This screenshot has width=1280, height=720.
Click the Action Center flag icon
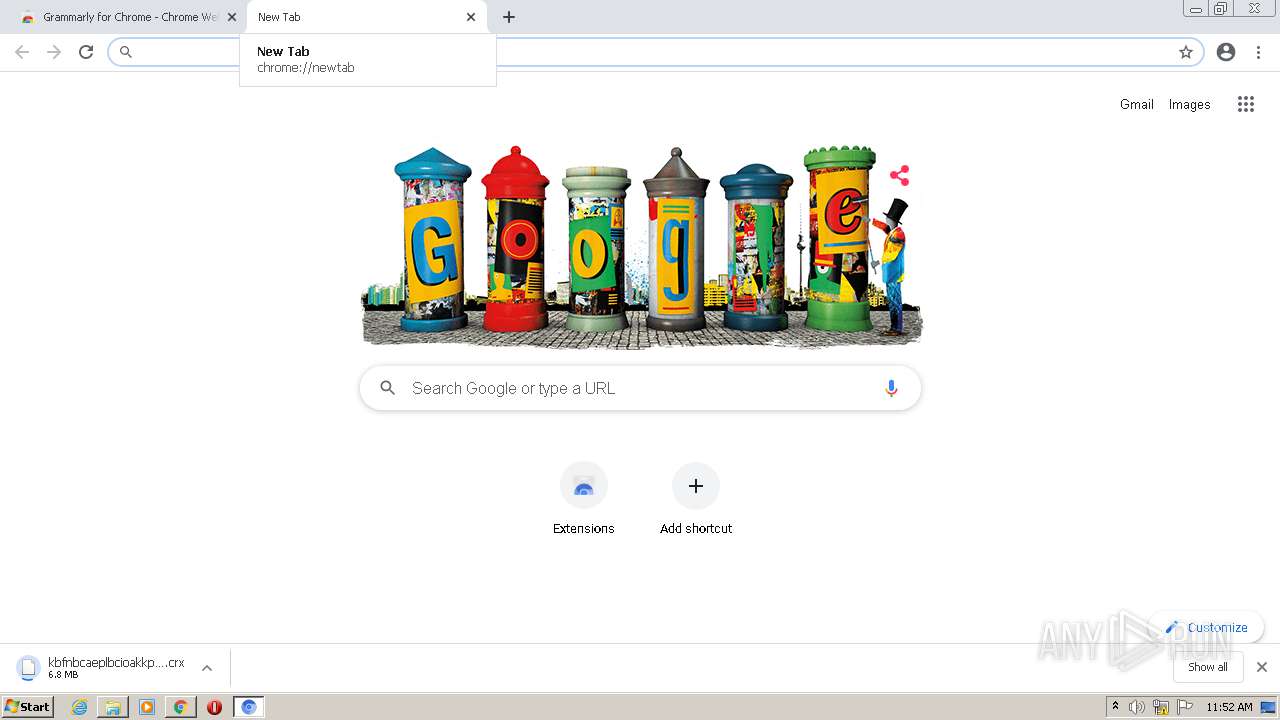[1185, 707]
